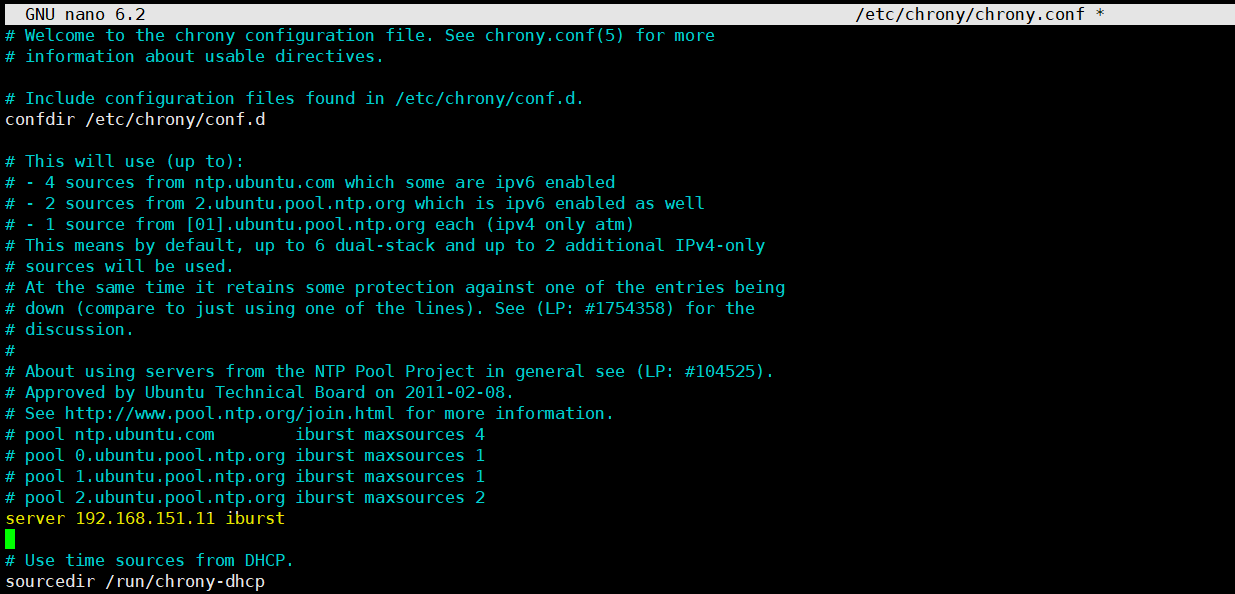Place cursor on server 192.168.151.11 iburst line
Viewport: 1235px width, 594px height.
[145, 519]
